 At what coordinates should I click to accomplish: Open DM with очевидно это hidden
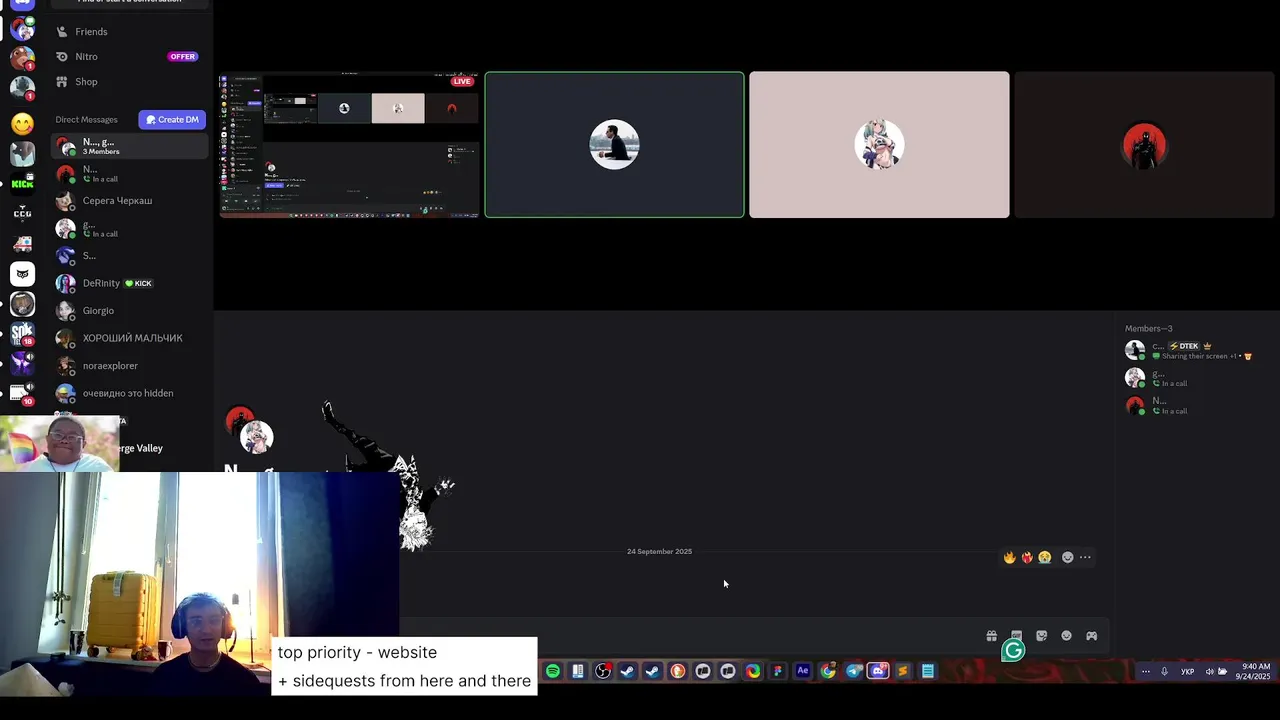[130, 393]
